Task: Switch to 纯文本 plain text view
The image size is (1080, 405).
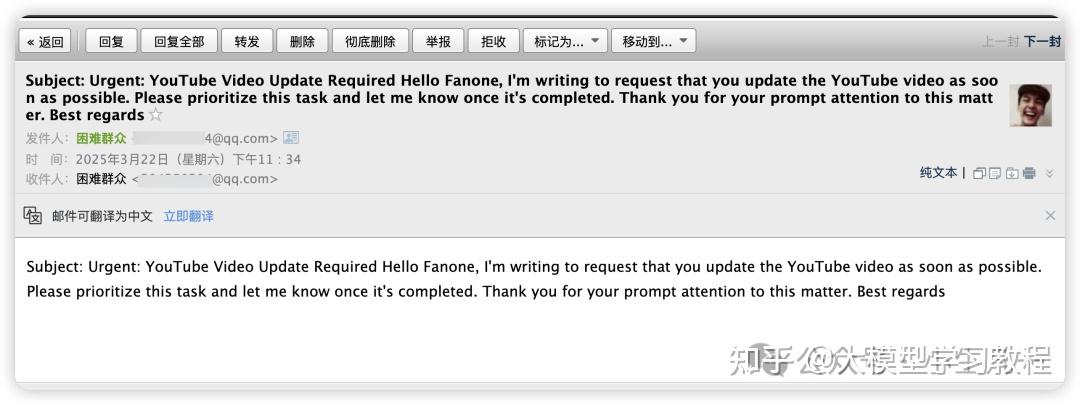Action: (938, 173)
